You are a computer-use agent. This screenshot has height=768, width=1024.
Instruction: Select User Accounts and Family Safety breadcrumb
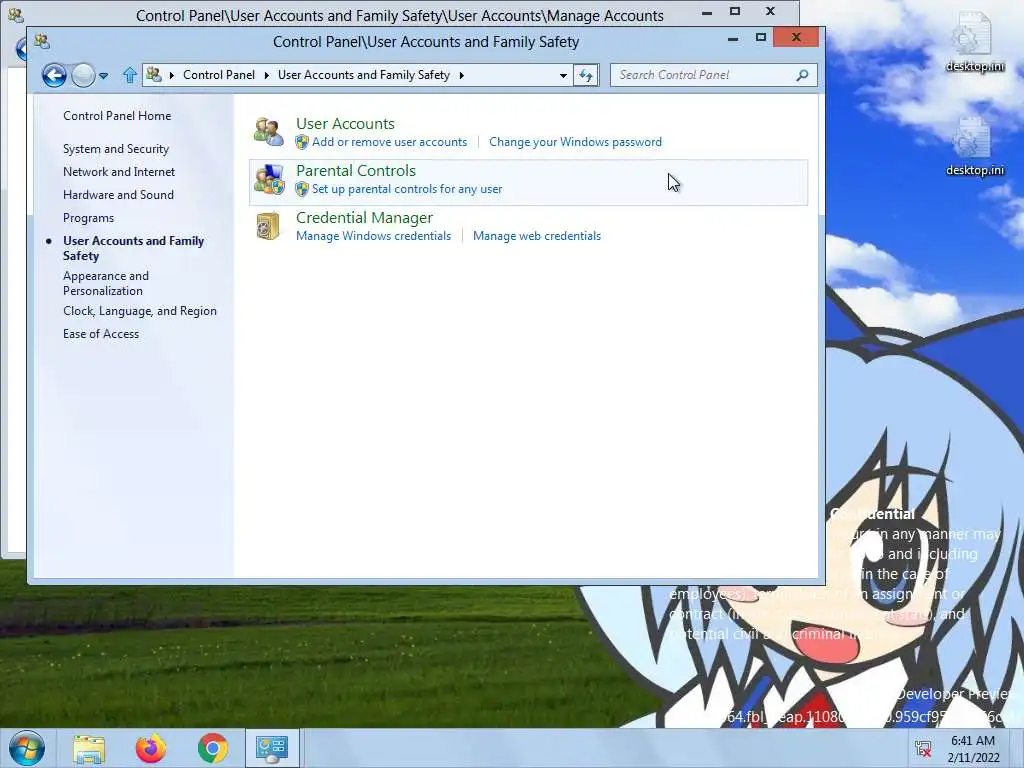(x=364, y=75)
